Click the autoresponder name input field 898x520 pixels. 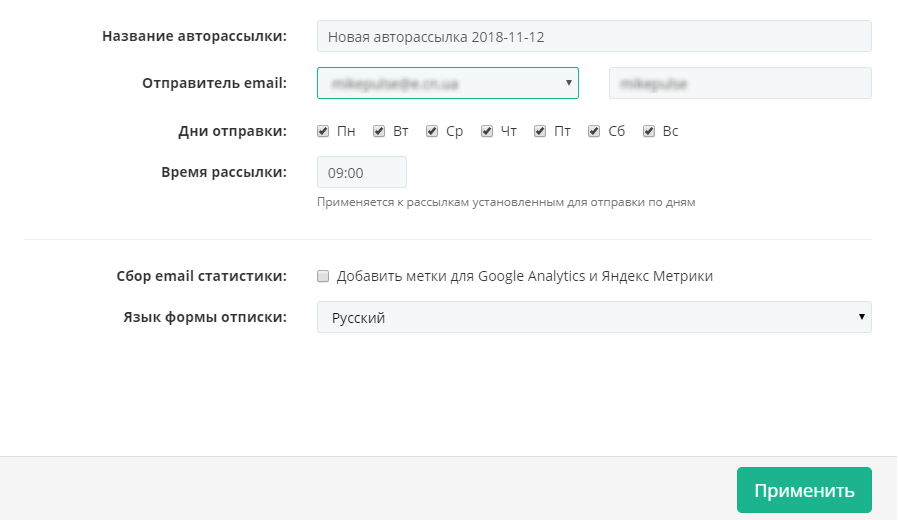594,36
